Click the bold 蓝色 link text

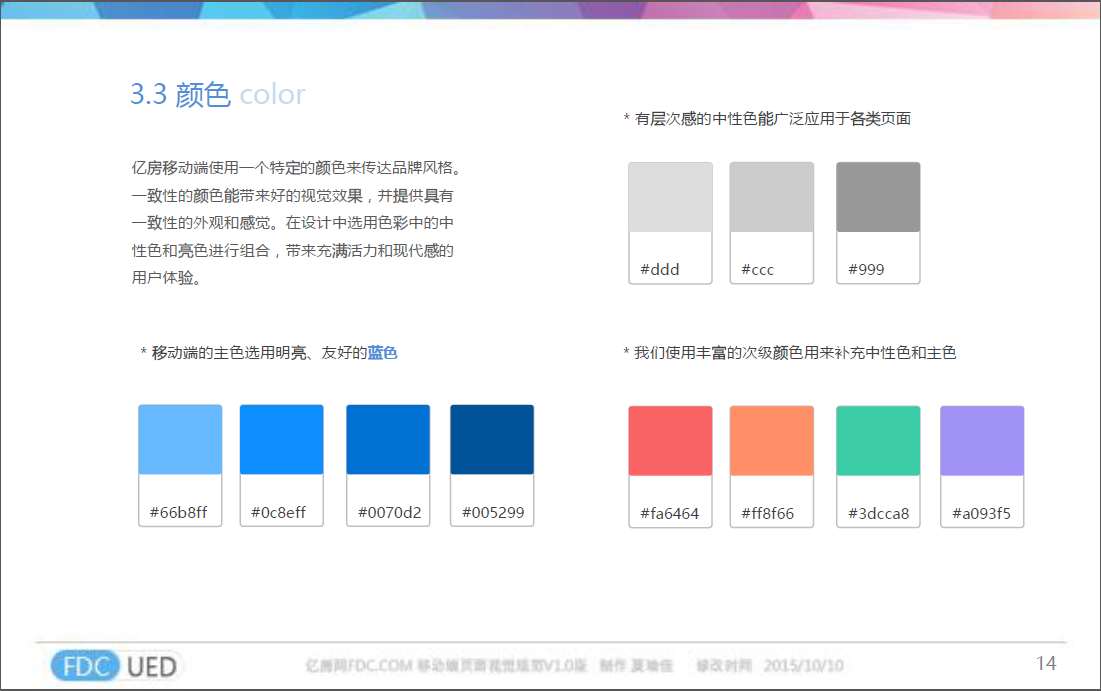point(382,353)
